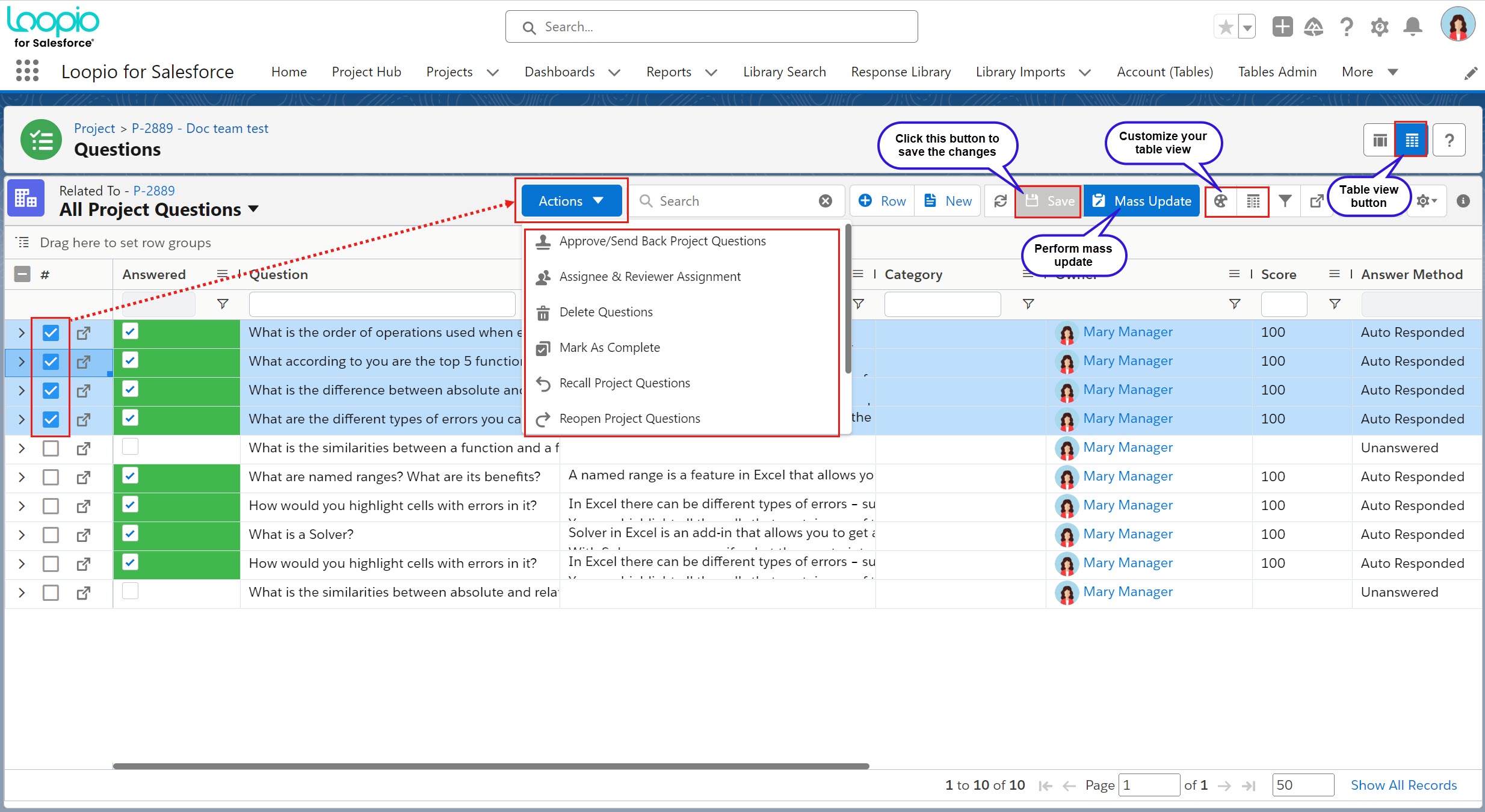The width and height of the screenshot is (1485, 812).
Task: Focus the global Search field
Action: point(711,27)
